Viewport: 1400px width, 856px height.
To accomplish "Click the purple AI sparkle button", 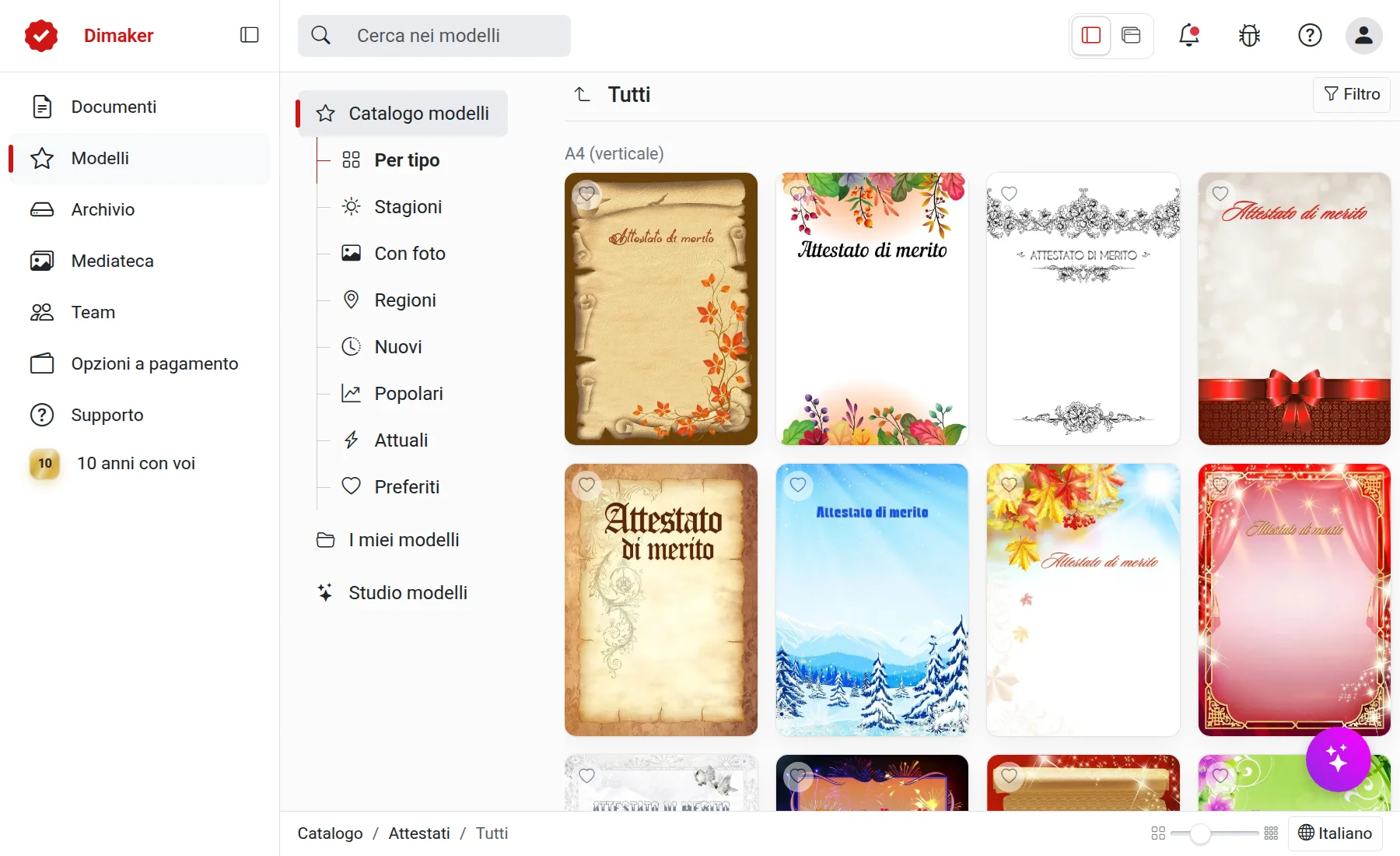I will pos(1338,759).
